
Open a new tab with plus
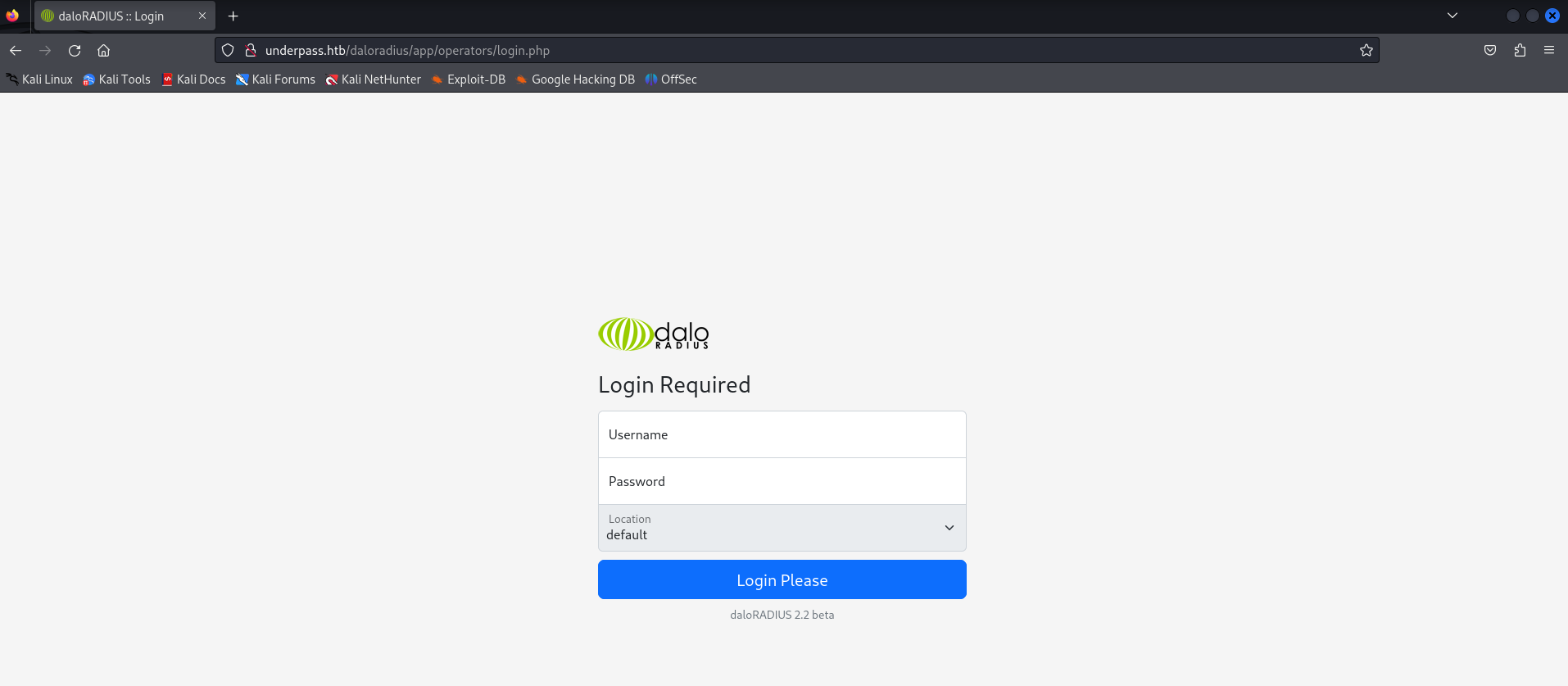click(x=233, y=16)
